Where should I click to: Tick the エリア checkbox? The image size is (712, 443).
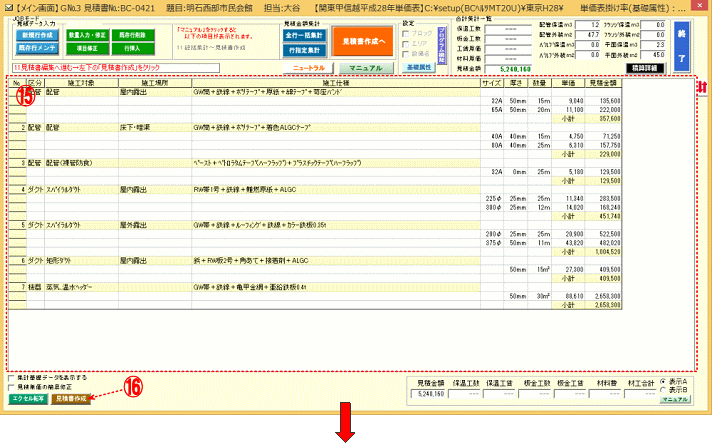(x=404, y=43)
